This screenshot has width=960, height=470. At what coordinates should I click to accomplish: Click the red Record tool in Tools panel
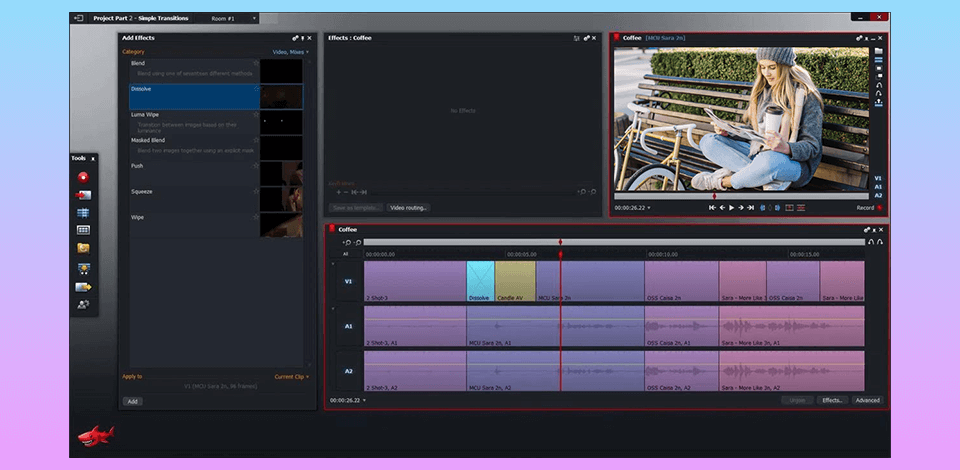[84, 176]
